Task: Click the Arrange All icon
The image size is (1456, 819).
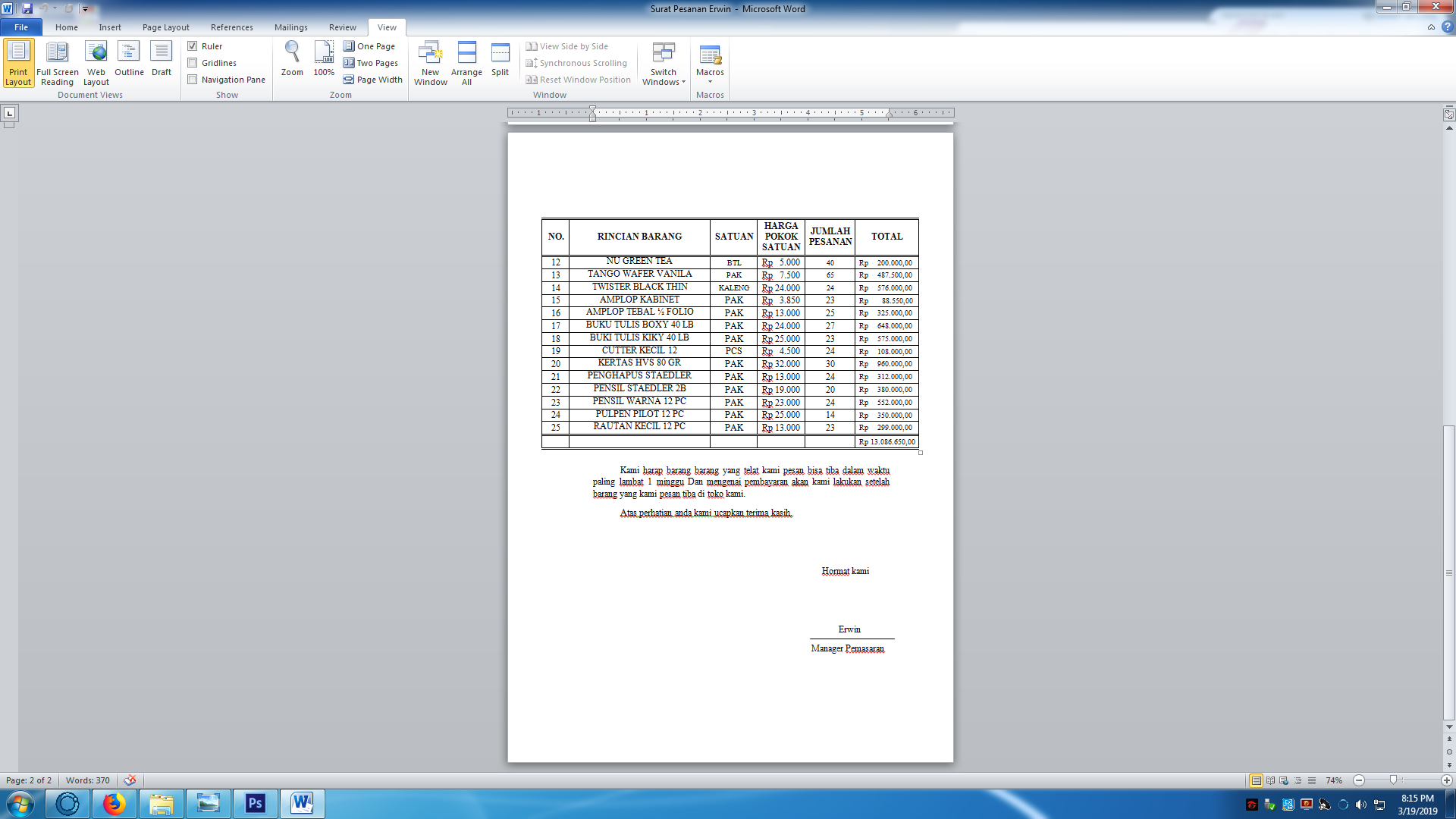Action: 466,53
